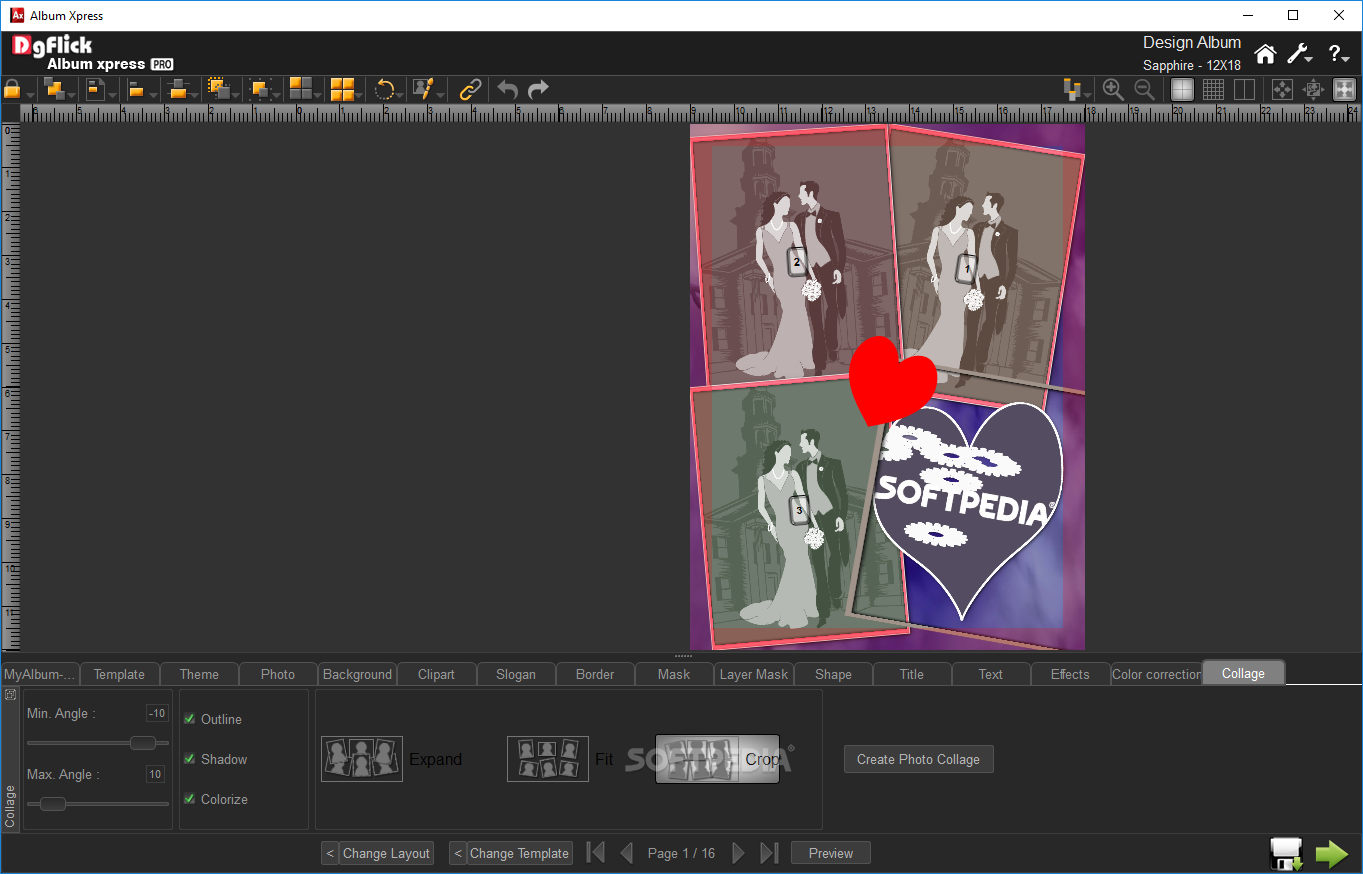This screenshot has height=874, width=1363.
Task: Open the Color correction tab
Action: pos(1156,674)
